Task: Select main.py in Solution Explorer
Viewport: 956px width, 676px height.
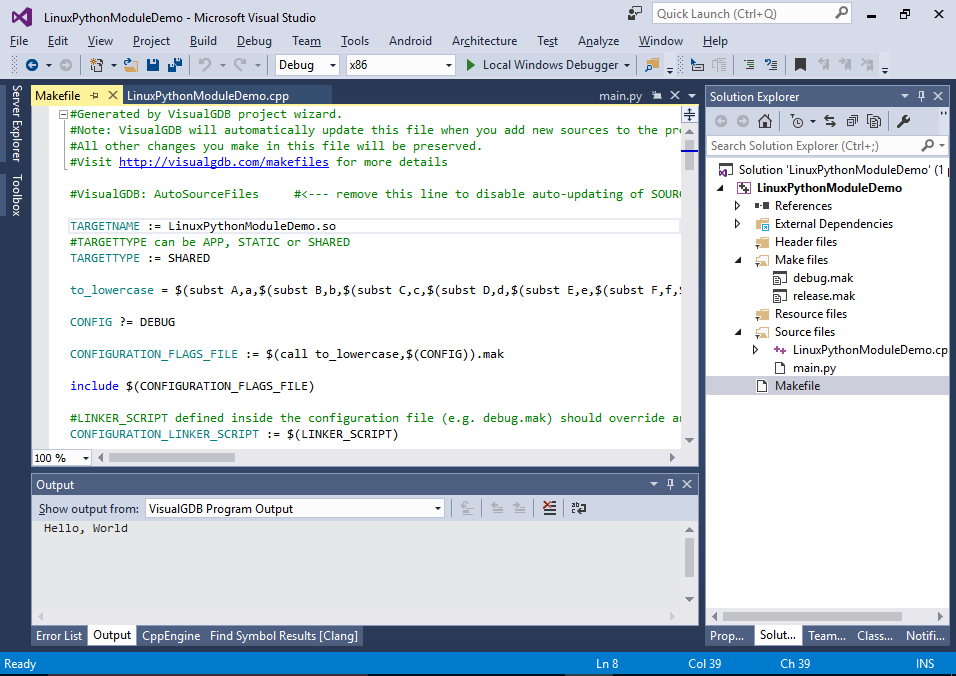Action: (814, 368)
